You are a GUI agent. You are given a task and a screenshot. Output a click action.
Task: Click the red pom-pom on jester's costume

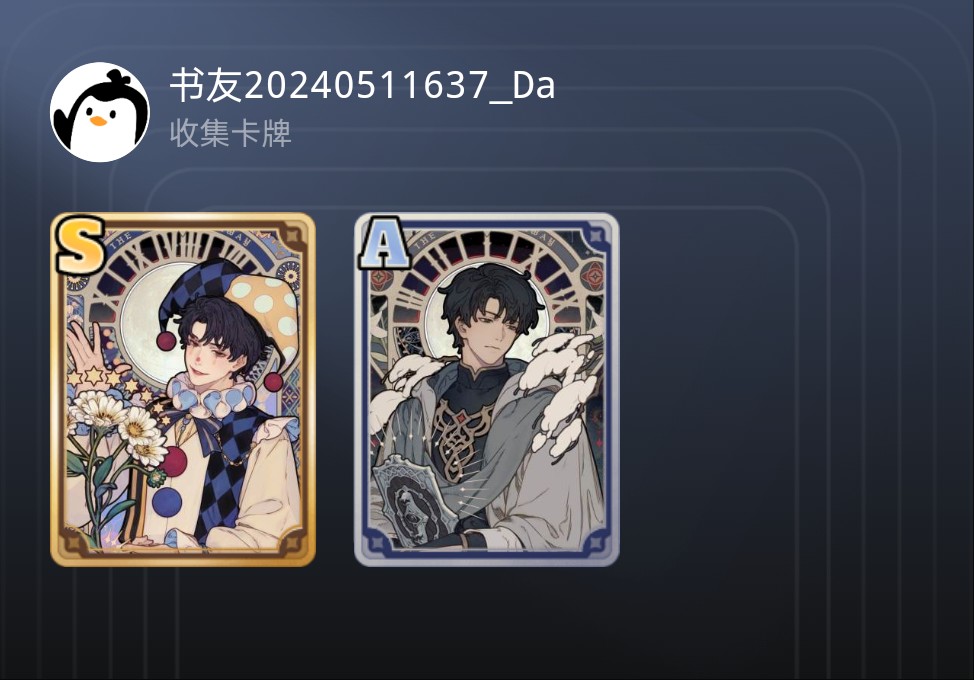coord(173,463)
